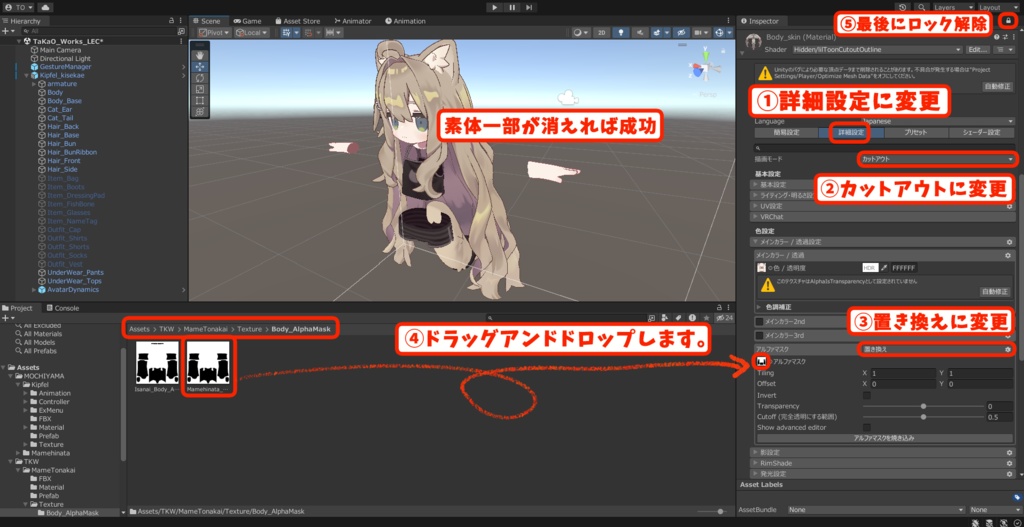This screenshot has height=527, width=1024.
Task: Expand the armature tree item
Action: [34, 84]
